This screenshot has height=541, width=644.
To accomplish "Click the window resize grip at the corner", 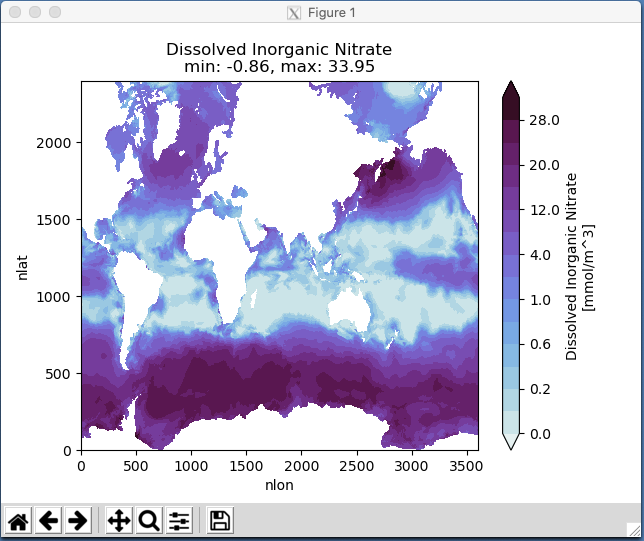I will pos(634,529).
